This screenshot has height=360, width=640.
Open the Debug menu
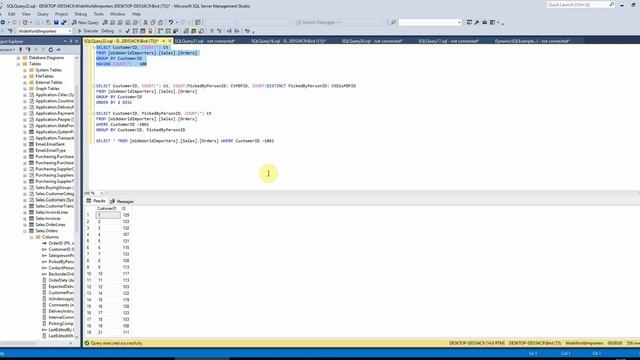coord(80,14)
